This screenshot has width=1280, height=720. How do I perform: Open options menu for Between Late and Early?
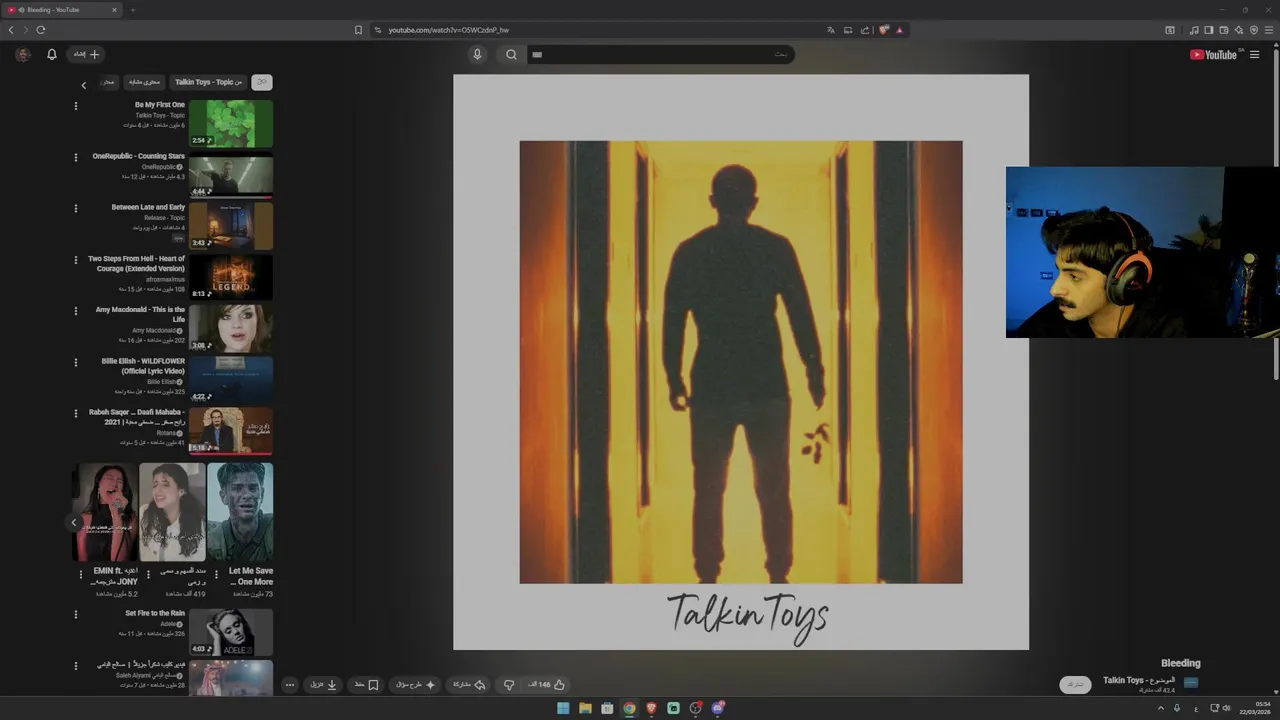click(76, 208)
